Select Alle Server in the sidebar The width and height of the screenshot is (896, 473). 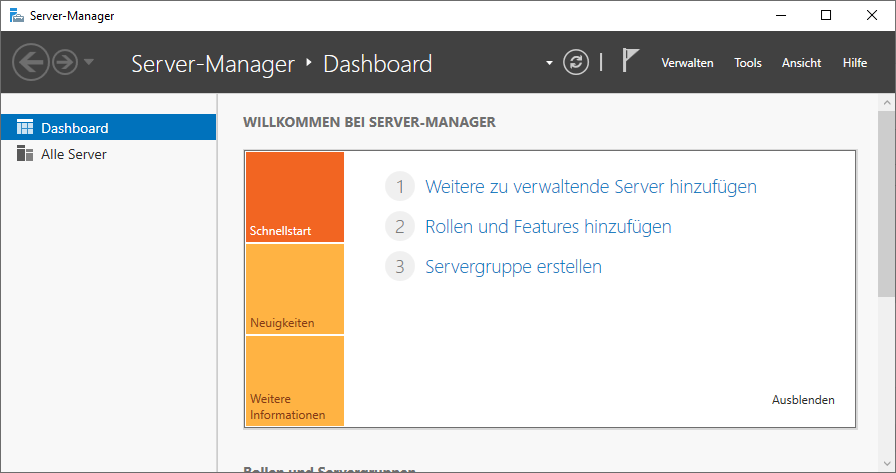coord(109,154)
